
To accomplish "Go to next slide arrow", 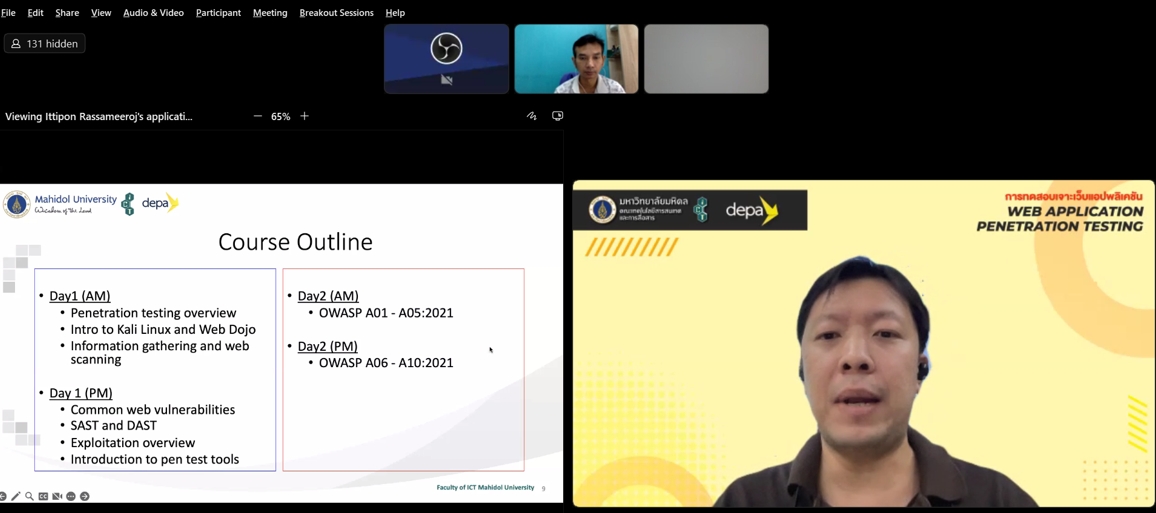I will coord(85,496).
